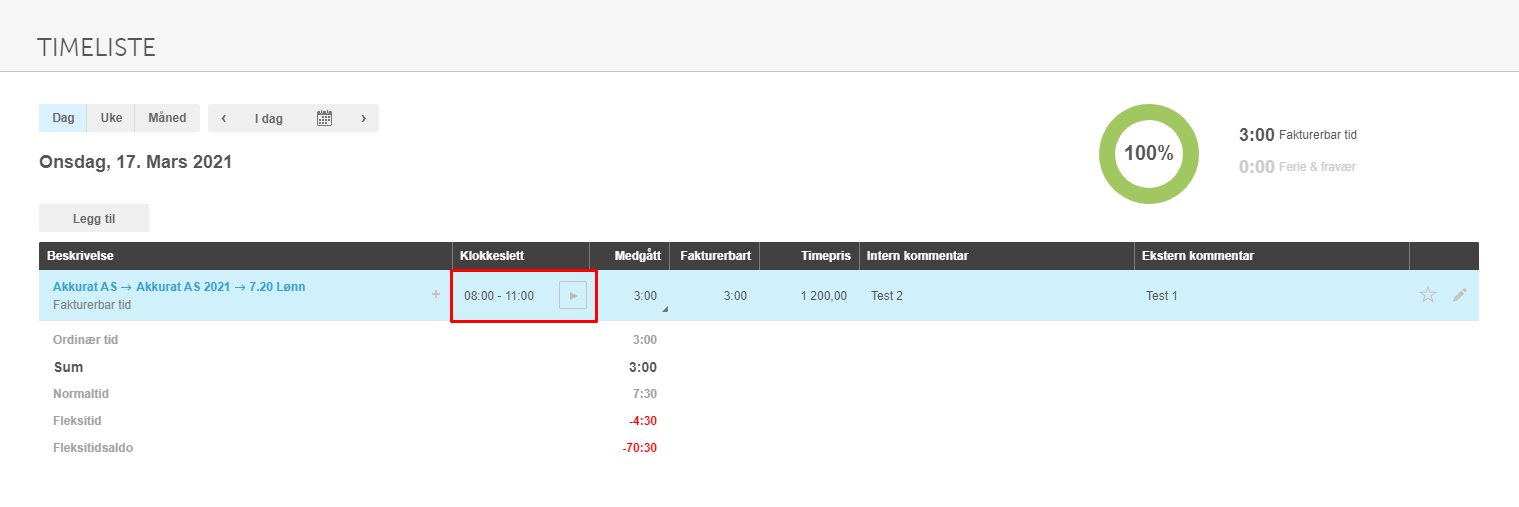The image size is (1519, 507).
Task: Expand the Medgått cell corner triangle
Action: 664,310
